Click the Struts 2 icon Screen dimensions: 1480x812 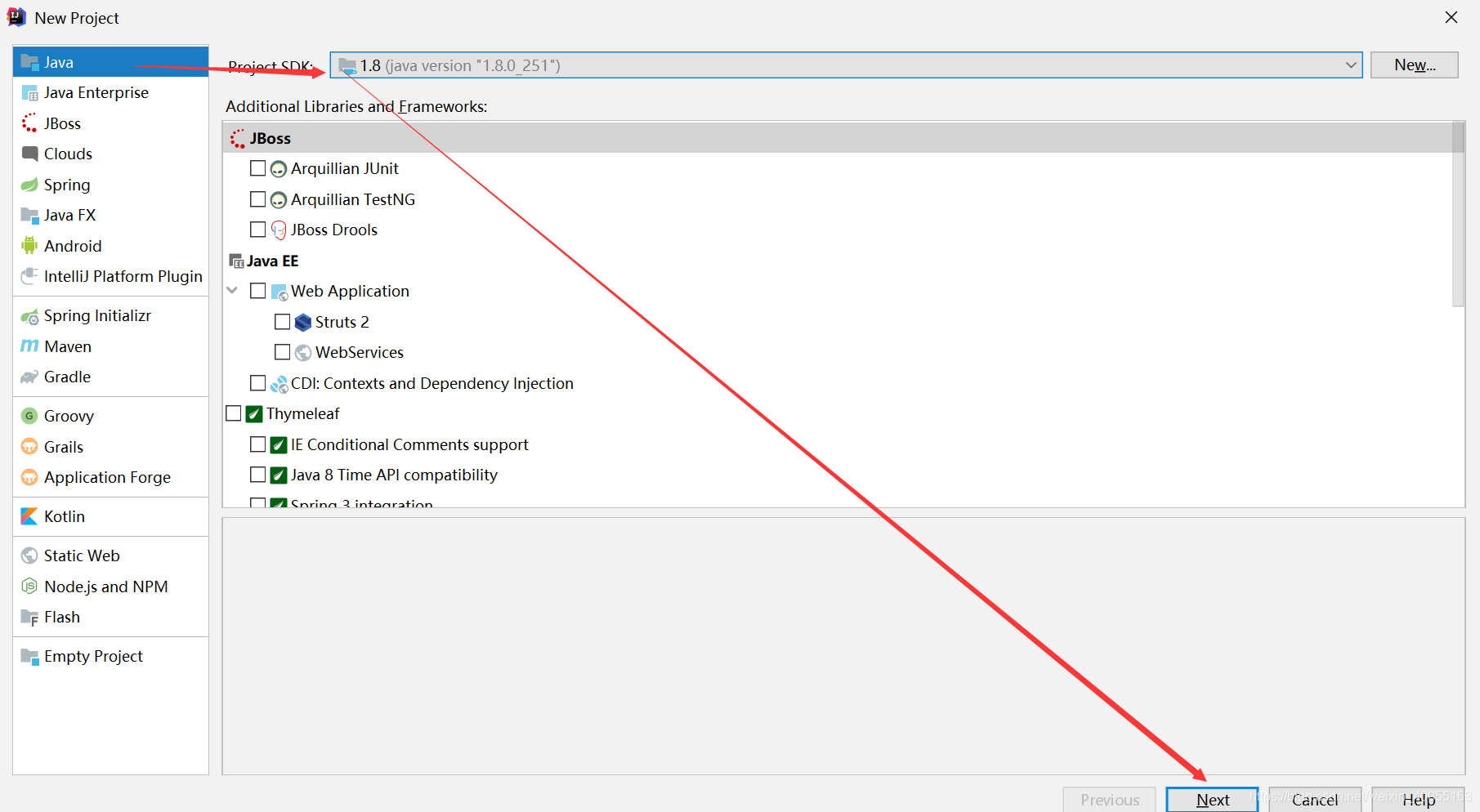pos(303,322)
